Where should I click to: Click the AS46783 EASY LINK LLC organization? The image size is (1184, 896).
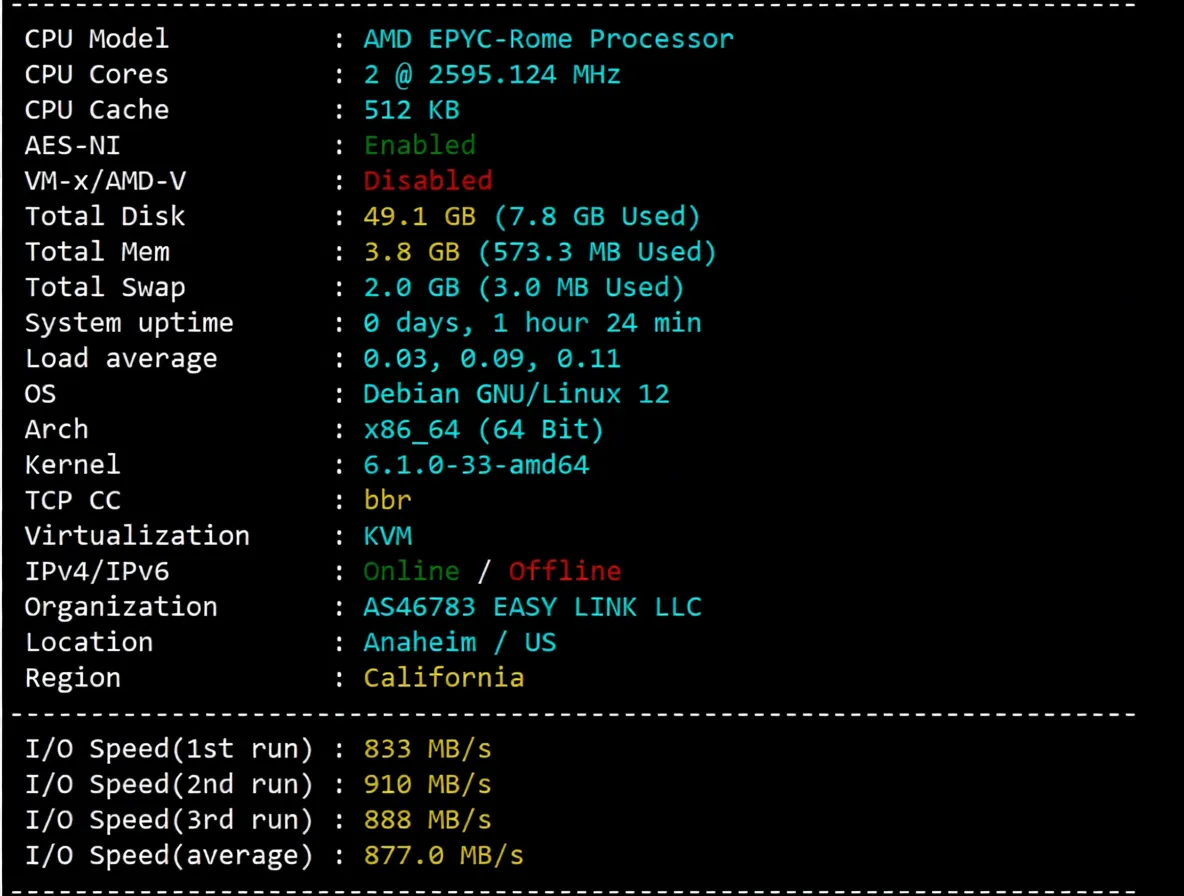pyautogui.click(x=532, y=607)
